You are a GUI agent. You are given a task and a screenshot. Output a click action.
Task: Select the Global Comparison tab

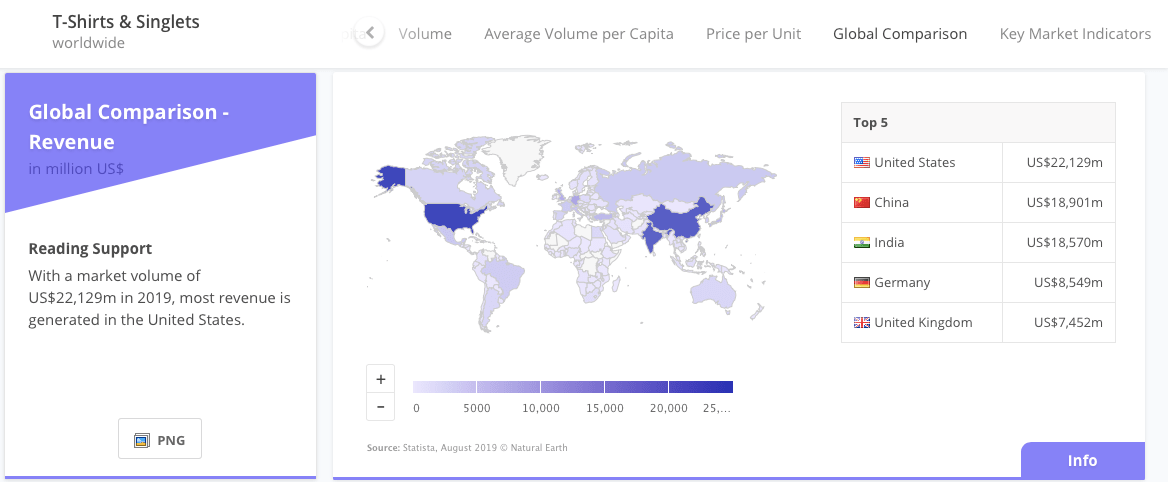(x=900, y=34)
